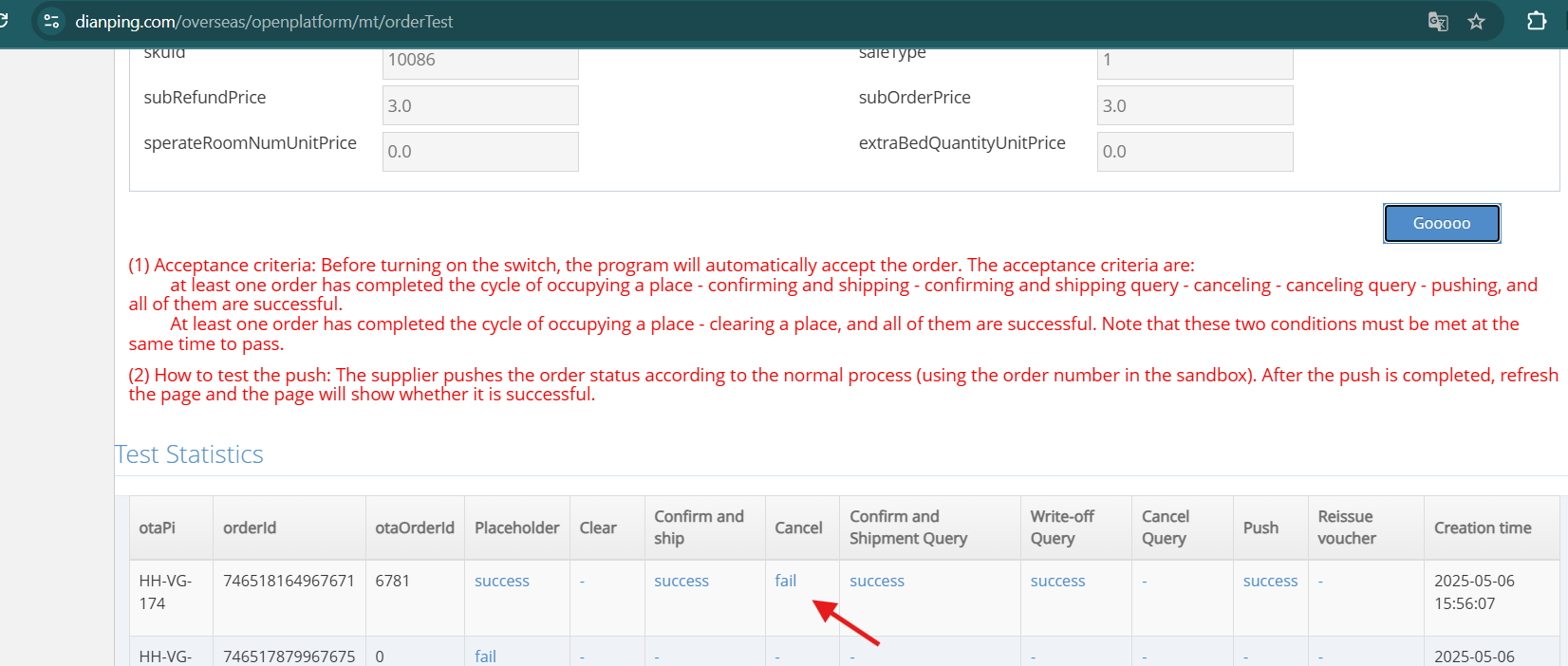1568x666 pixels.
Task: Open the Confirm and ship success link
Action: pyautogui.click(x=681, y=581)
